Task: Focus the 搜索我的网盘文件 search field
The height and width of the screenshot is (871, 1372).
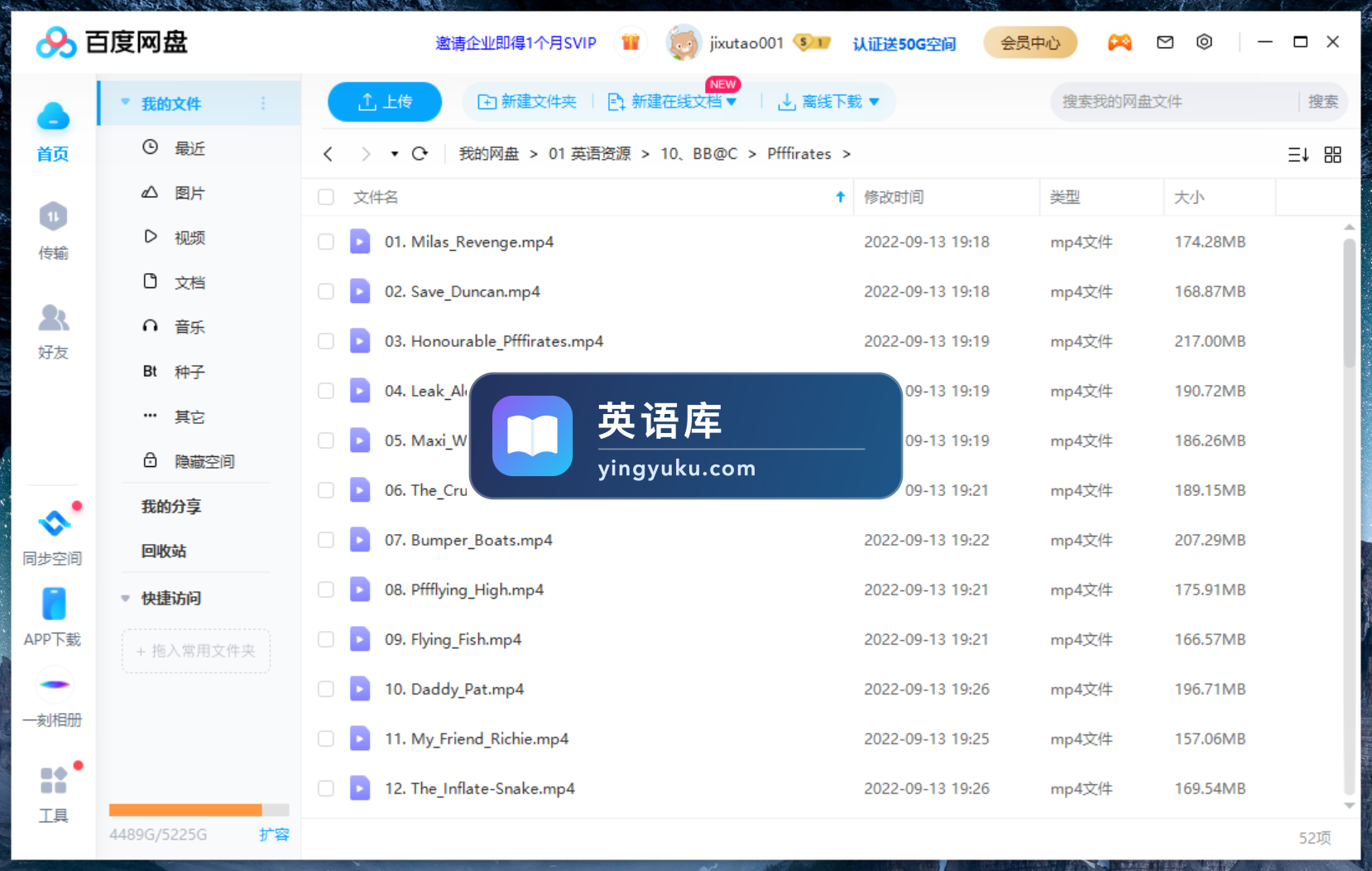Action: point(1175,102)
